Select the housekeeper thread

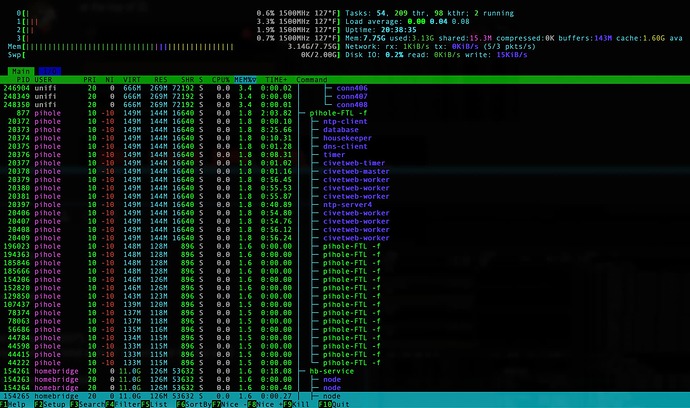(347, 138)
